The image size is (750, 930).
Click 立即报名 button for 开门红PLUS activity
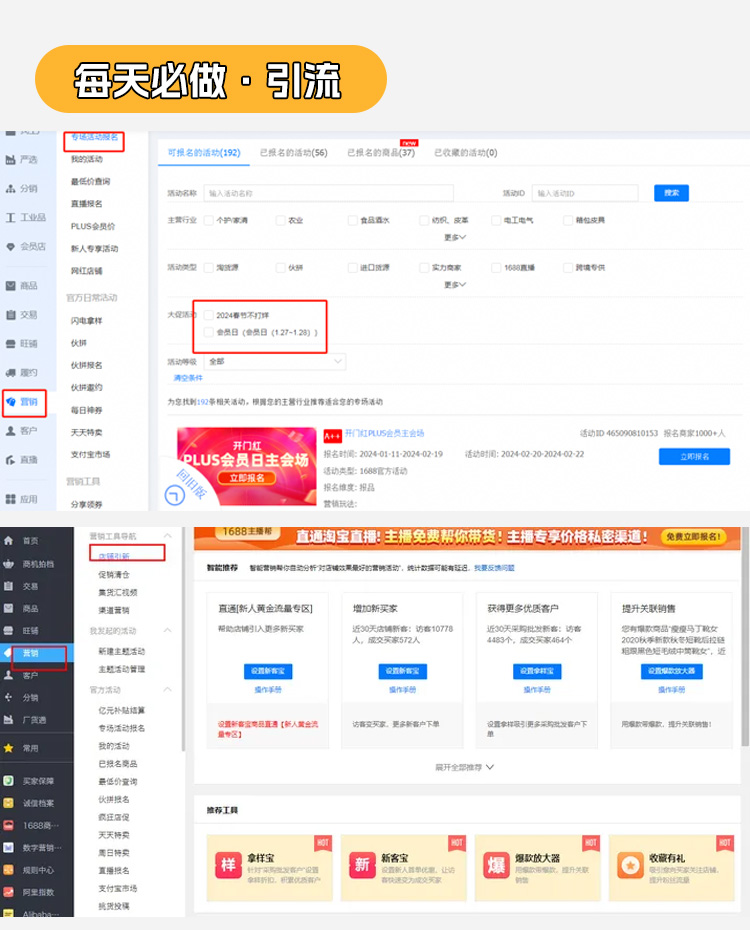(x=694, y=456)
